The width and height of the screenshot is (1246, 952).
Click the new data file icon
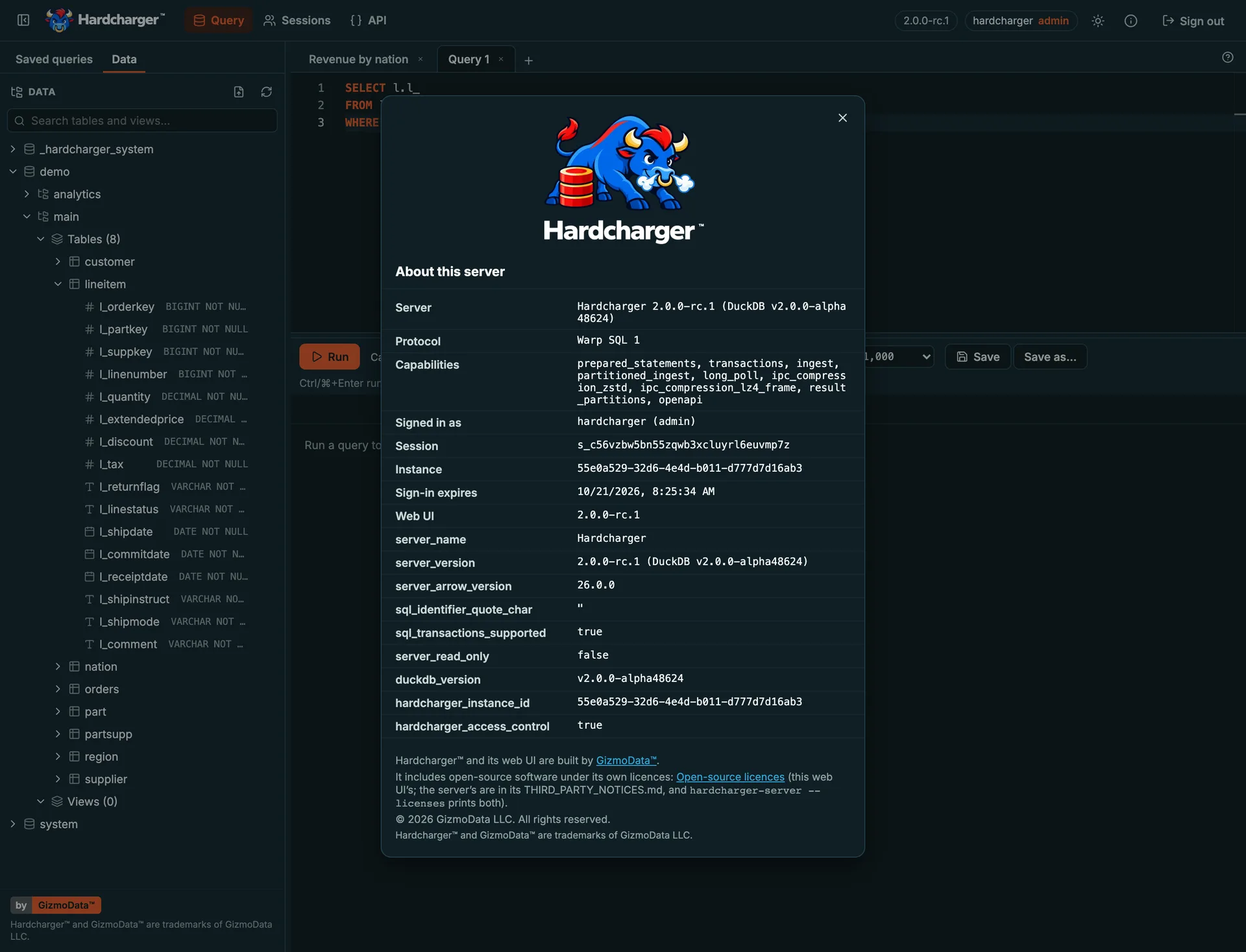pyautogui.click(x=239, y=92)
